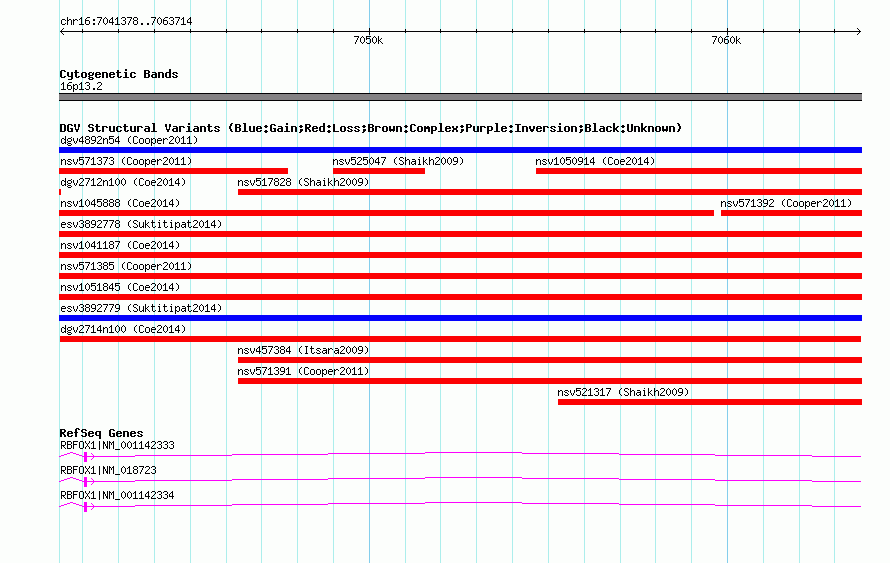The image size is (890, 563).
Task: Open the DGV Structural Variants track heading
Action: (370, 128)
